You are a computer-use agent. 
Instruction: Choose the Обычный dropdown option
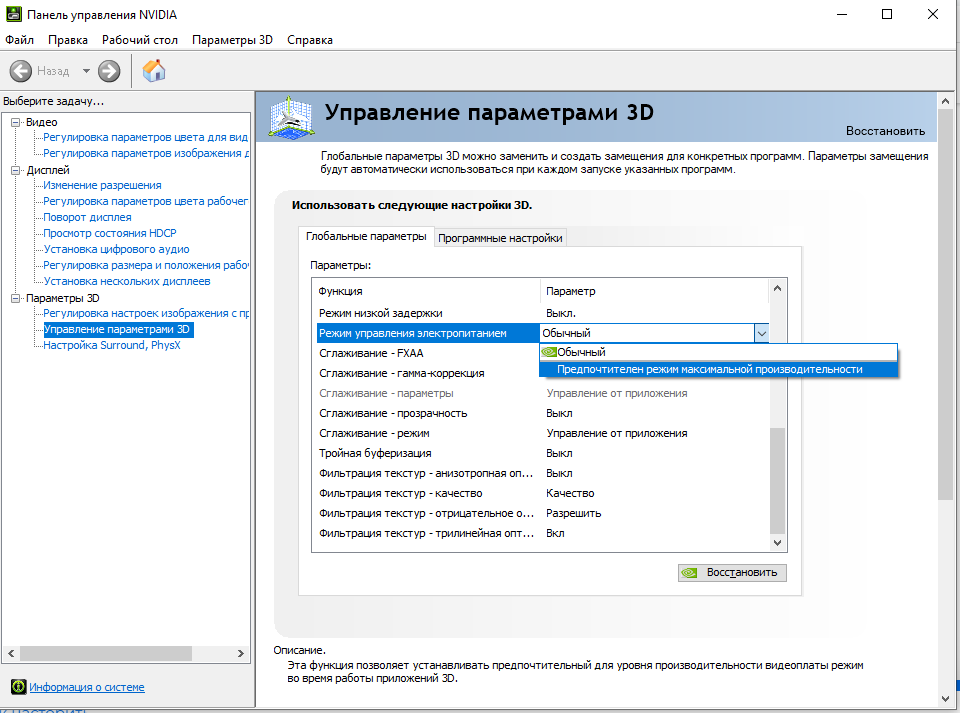pyautogui.click(x=718, y=352)
